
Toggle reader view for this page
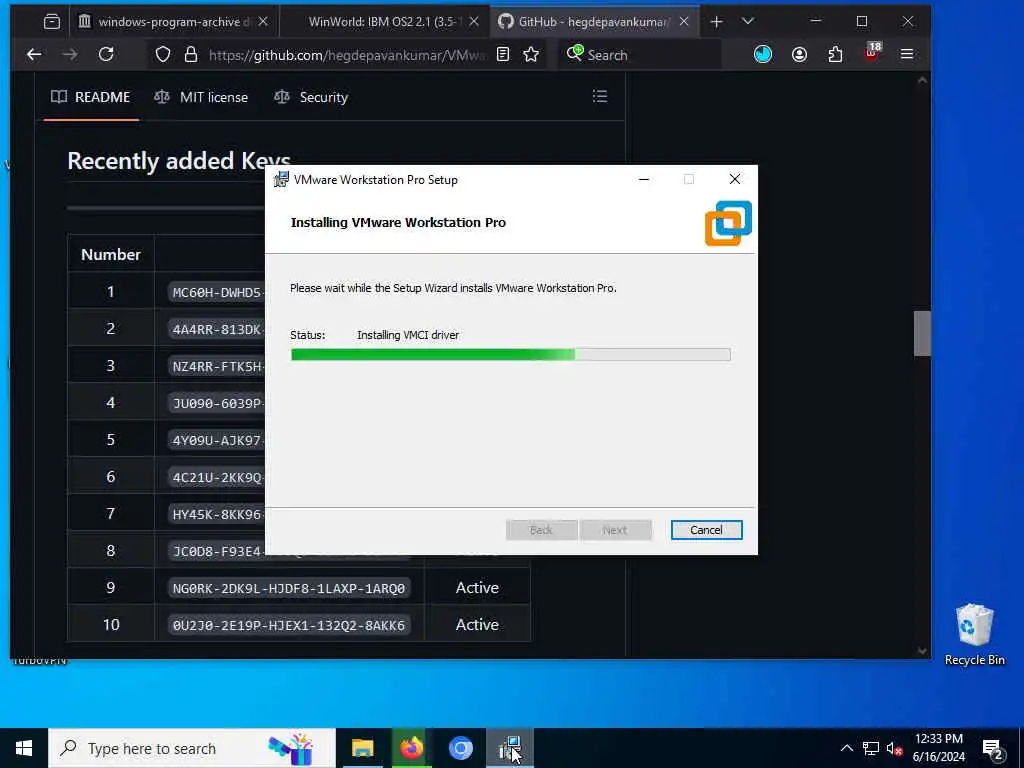tap(503, 55)
